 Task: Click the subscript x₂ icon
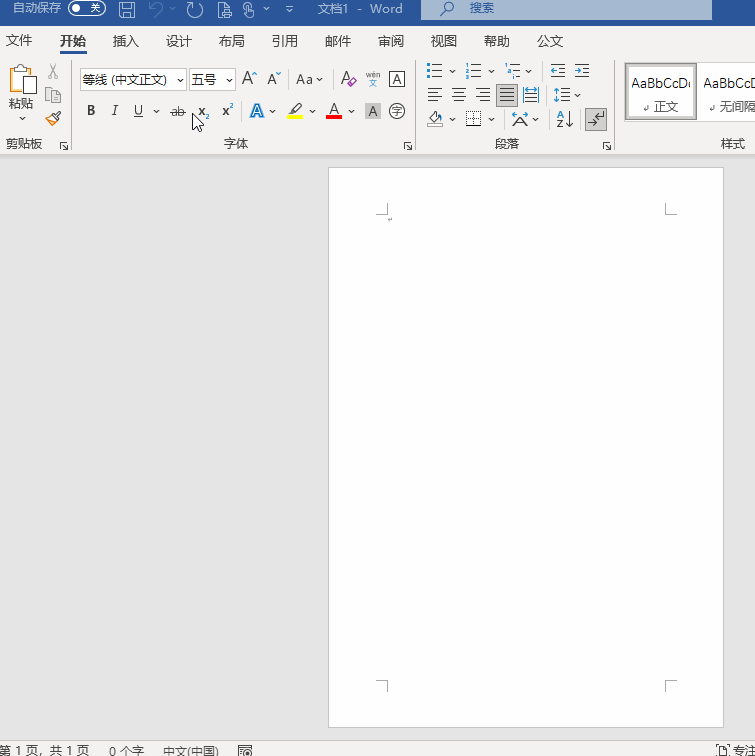[x=203, y=112]
